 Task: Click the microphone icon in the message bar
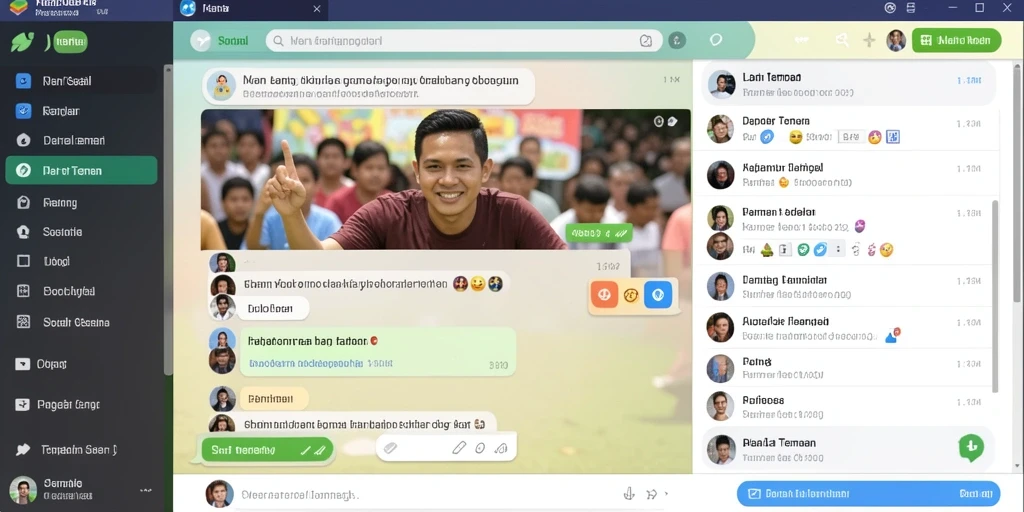tap(629, 494)
